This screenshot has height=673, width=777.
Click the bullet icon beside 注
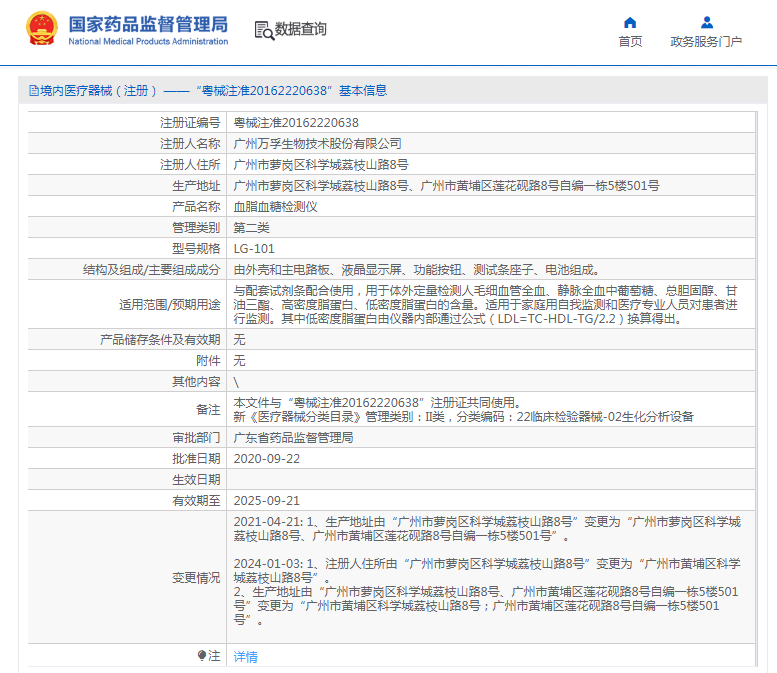point(201,656)
